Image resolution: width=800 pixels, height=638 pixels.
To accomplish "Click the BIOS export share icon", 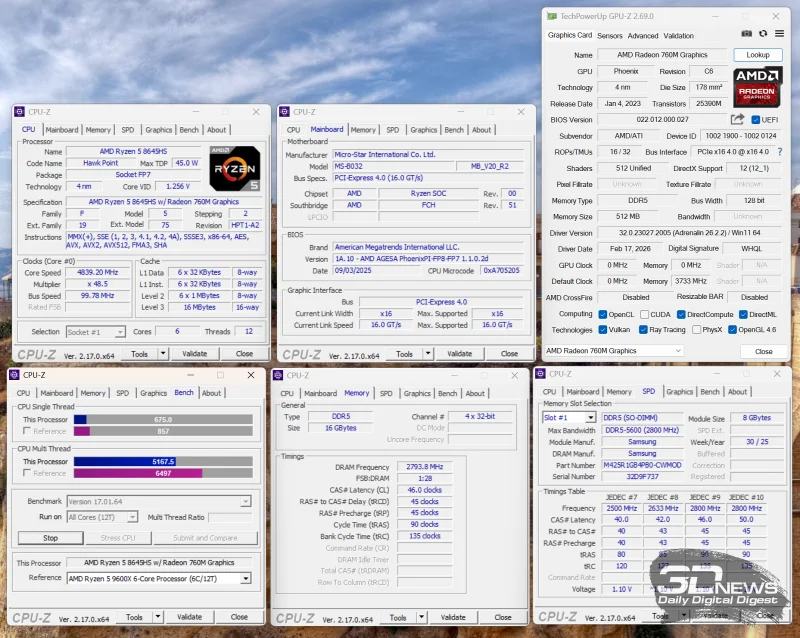I will point(737,120).
